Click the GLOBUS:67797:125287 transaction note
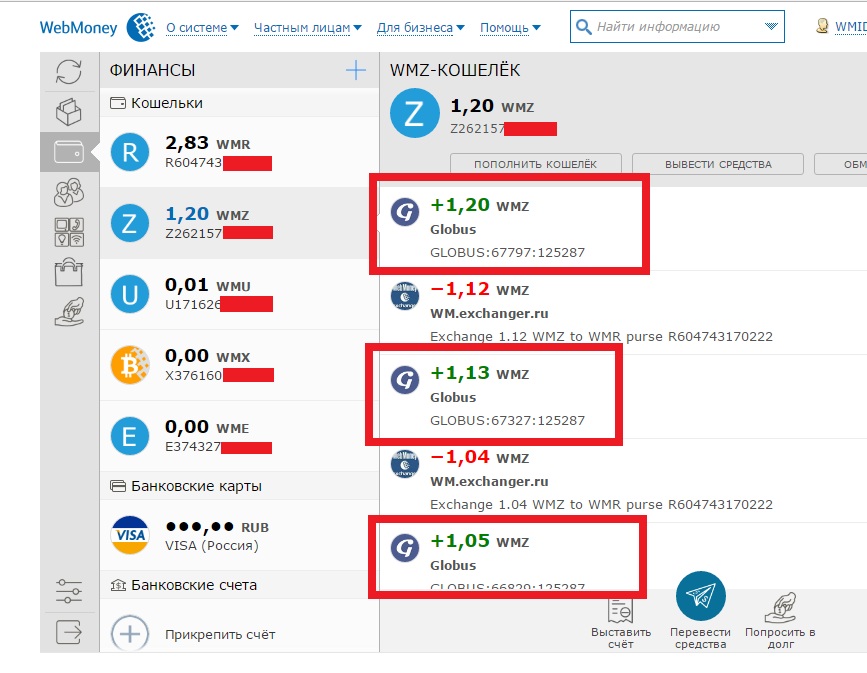Image resolution: width=867 pixels, height=673 pixels. pyautogui.click(x=508, y=253)
